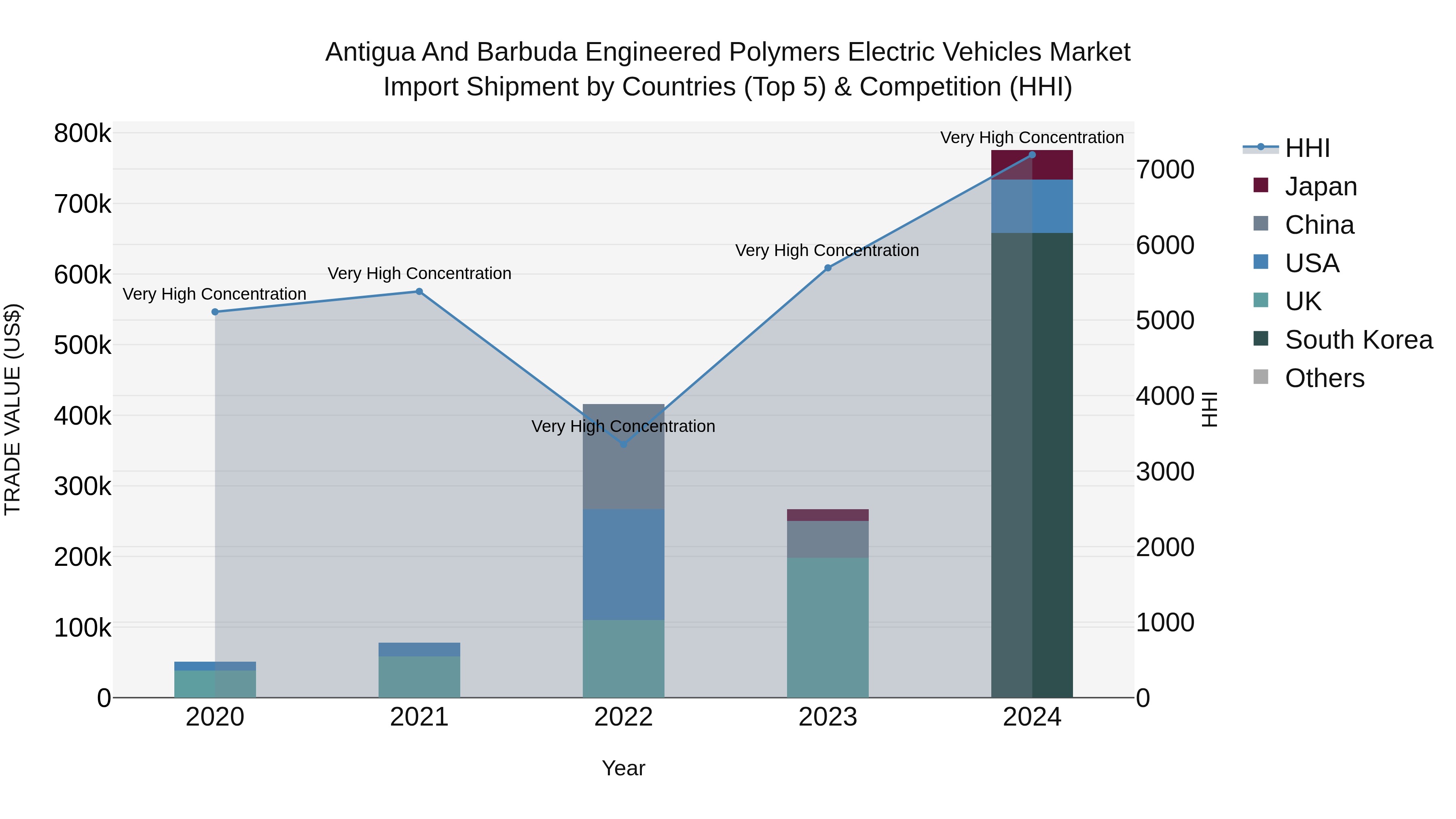Image resolution: width=1456 pixels, height=819 pixels.
Task: Click the Very High Concentration label above 2024
Action: [1032, 138]
